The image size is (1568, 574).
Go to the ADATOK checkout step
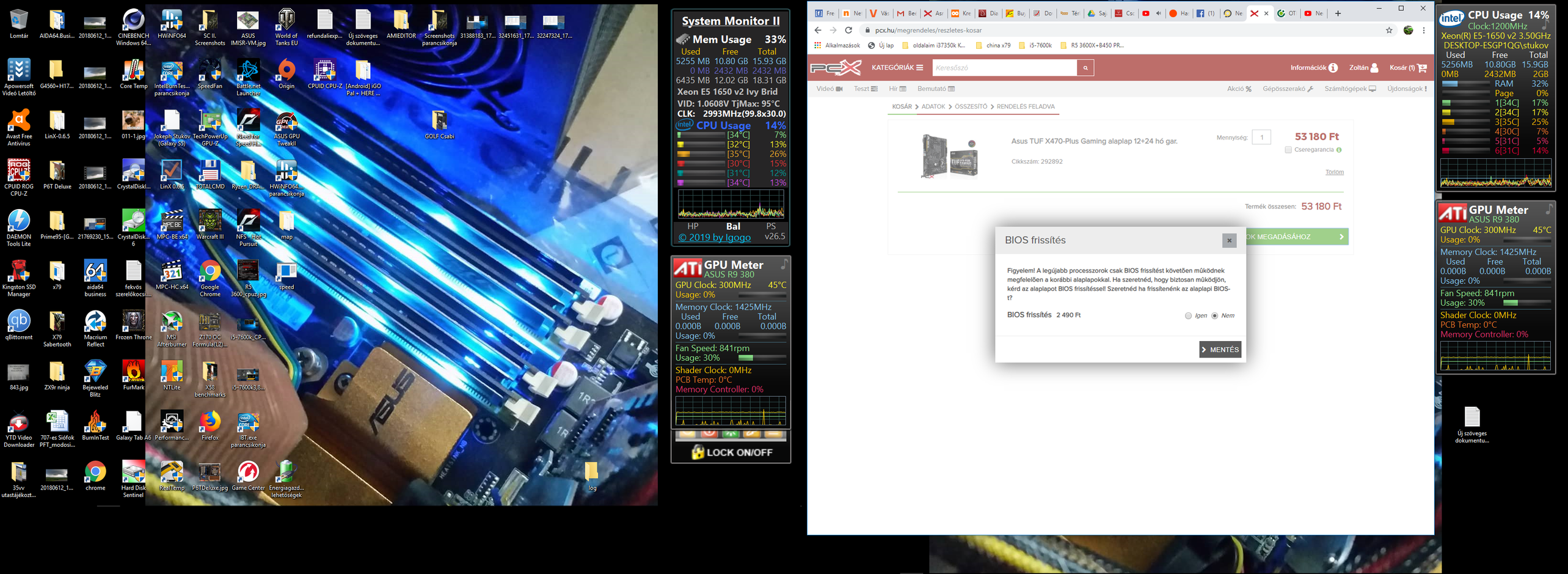(x=933, y=107)
